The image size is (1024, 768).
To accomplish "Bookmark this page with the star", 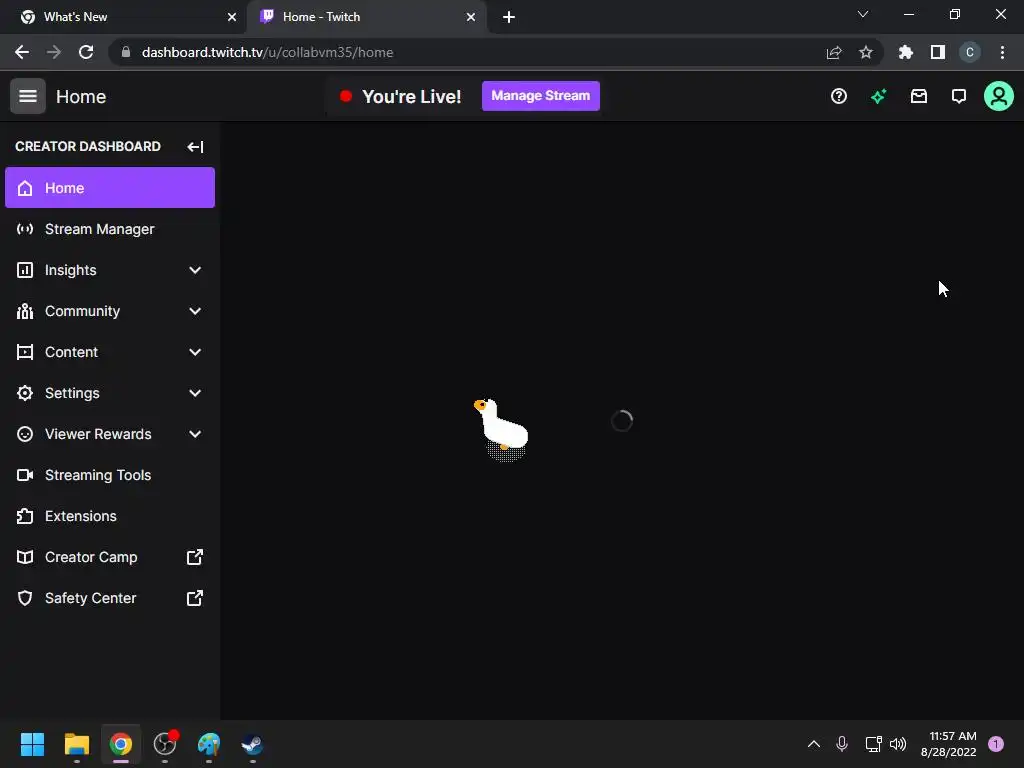I will pyautogui.click(x=866, y=52).
